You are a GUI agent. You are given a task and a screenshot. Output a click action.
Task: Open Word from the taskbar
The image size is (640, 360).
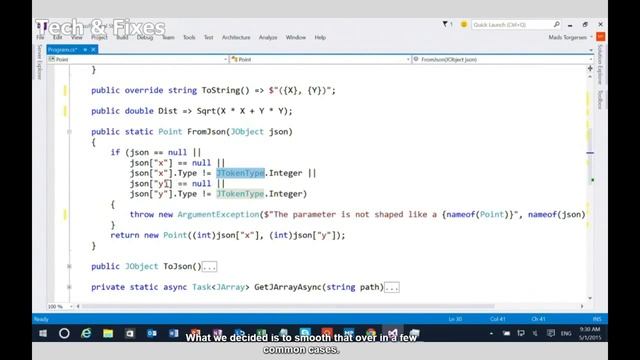coord(173,333)
